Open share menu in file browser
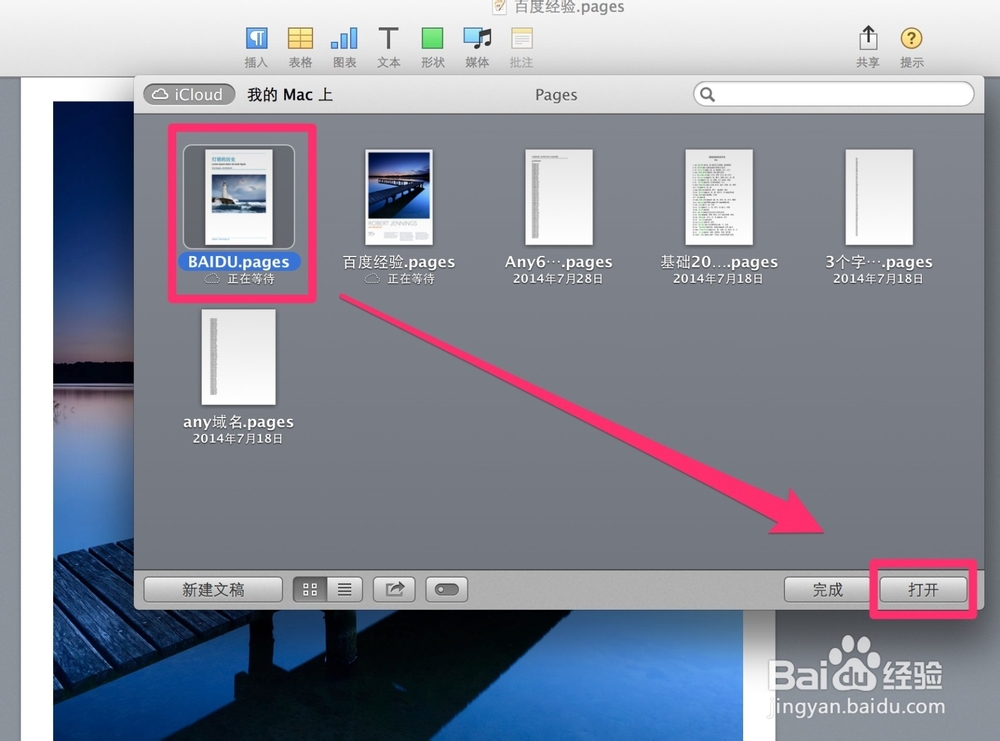This screenshot has height=741, width=1000. 394,589
